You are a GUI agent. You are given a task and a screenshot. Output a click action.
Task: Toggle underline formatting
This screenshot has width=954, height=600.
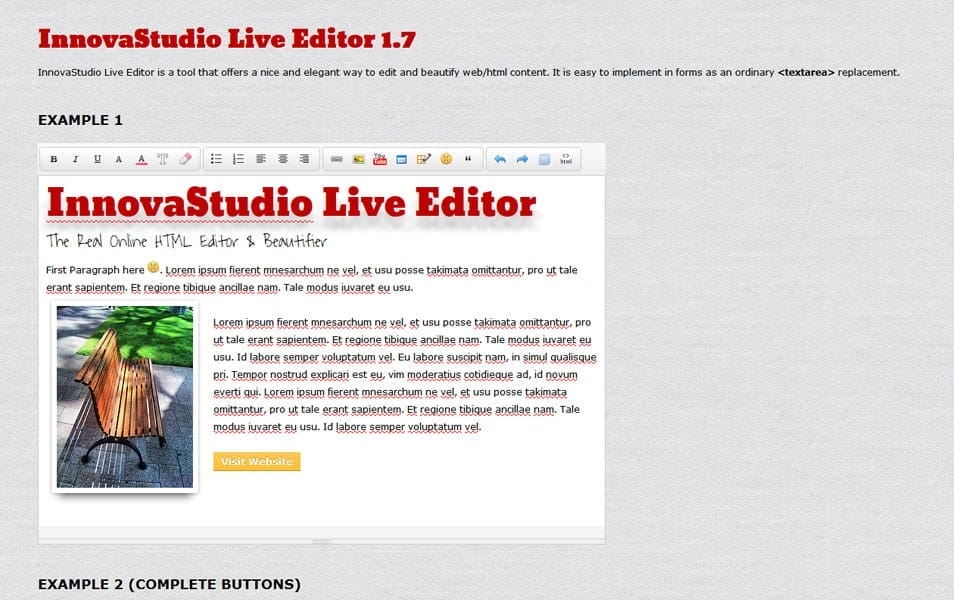click(x=95, y=158)
